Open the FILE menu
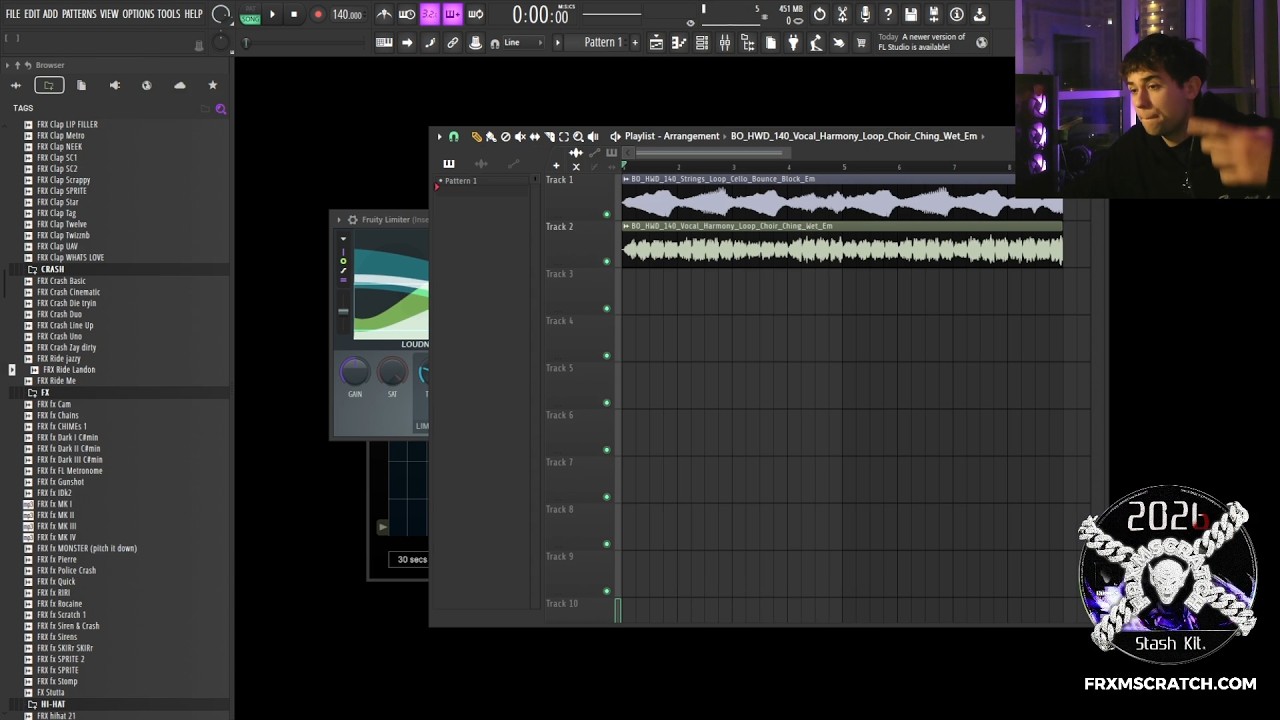 pyautogui.click(x=13, y=14)
